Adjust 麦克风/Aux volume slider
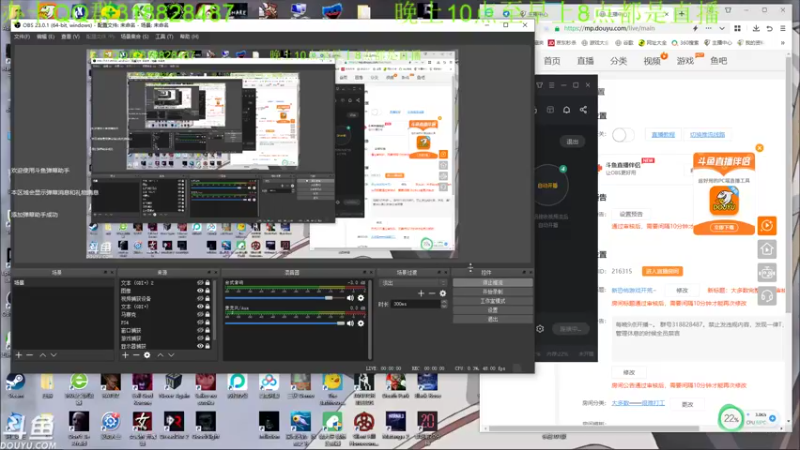The width and height of the screenshot is (800, 450). 285,323
